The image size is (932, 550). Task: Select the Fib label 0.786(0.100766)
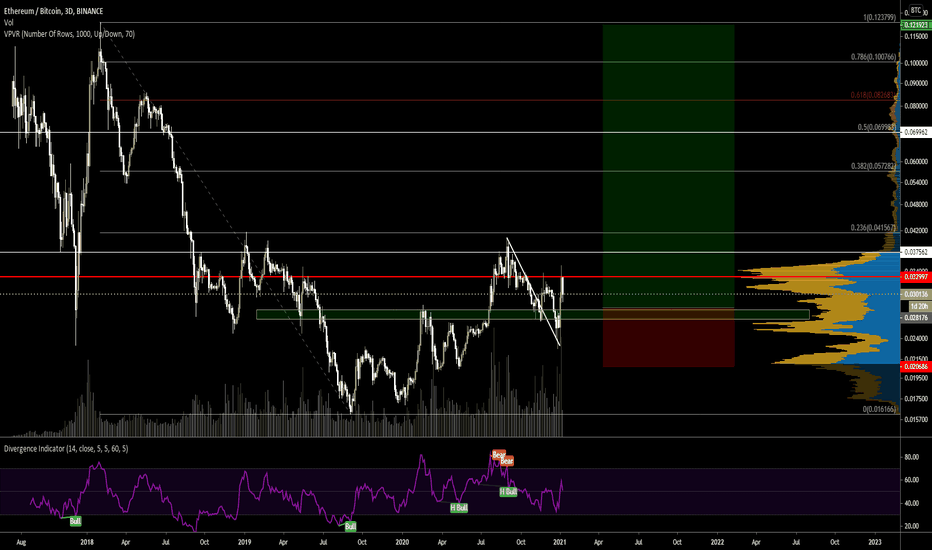(x=873, y=57)
